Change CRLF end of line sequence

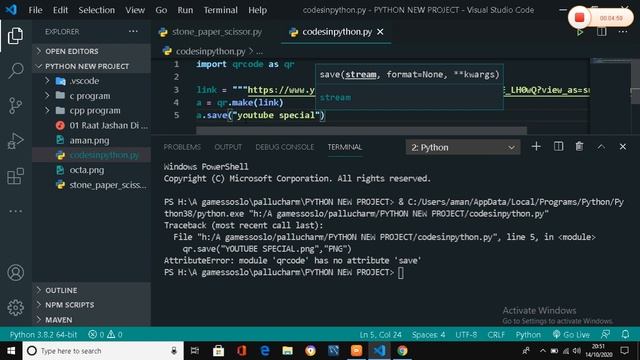click(496, 335)
